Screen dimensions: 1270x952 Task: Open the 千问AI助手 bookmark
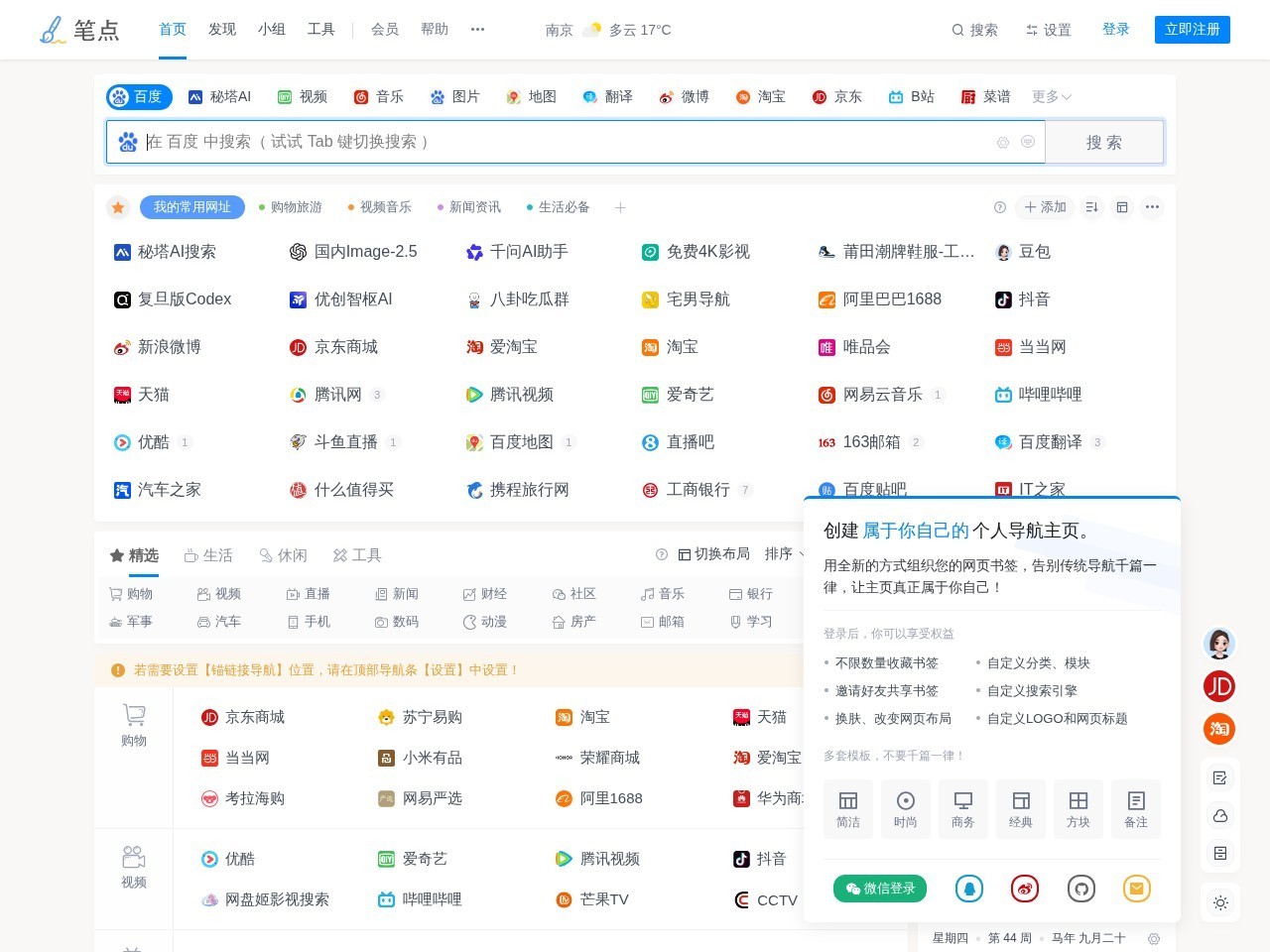pos(517,252)
